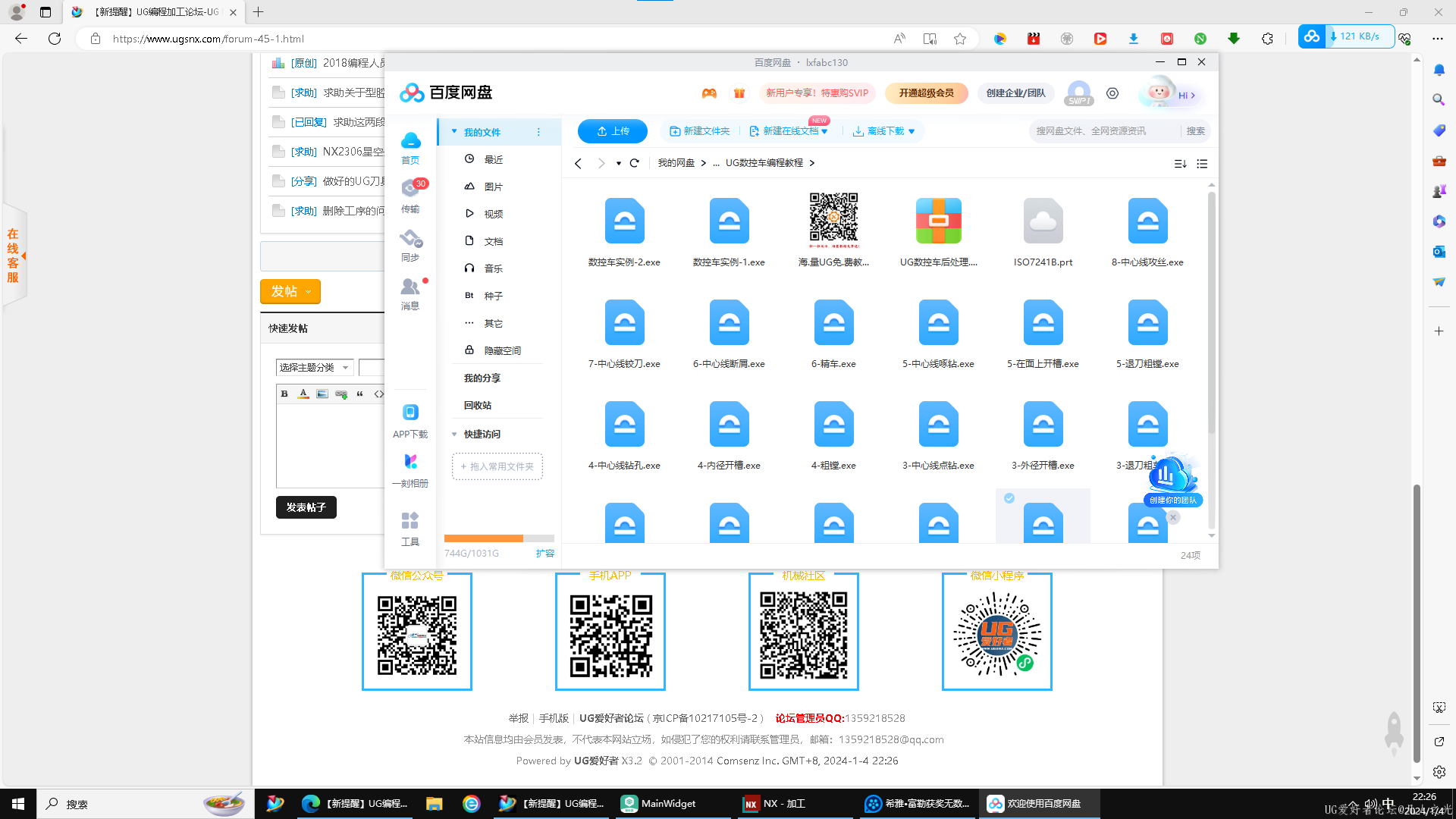Viewport: 1456px width, 819px height.
Task: Dismiss the 创建你的团队 floating widget with X
Action: click(1173, 517)
